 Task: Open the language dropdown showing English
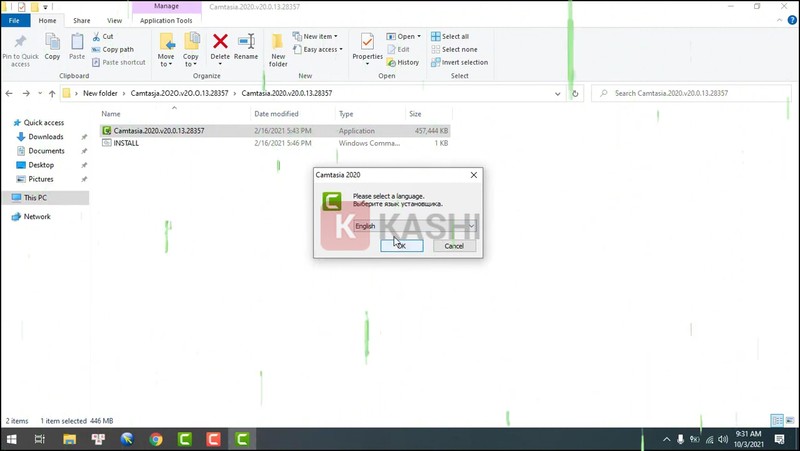click(414, 226)
